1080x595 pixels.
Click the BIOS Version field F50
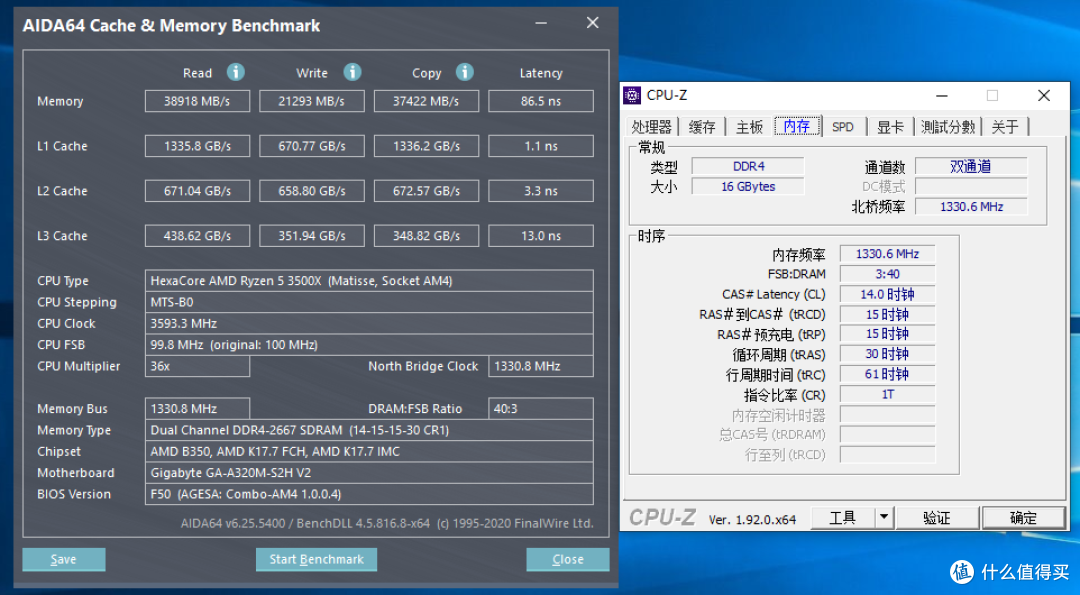coord(369,494)
